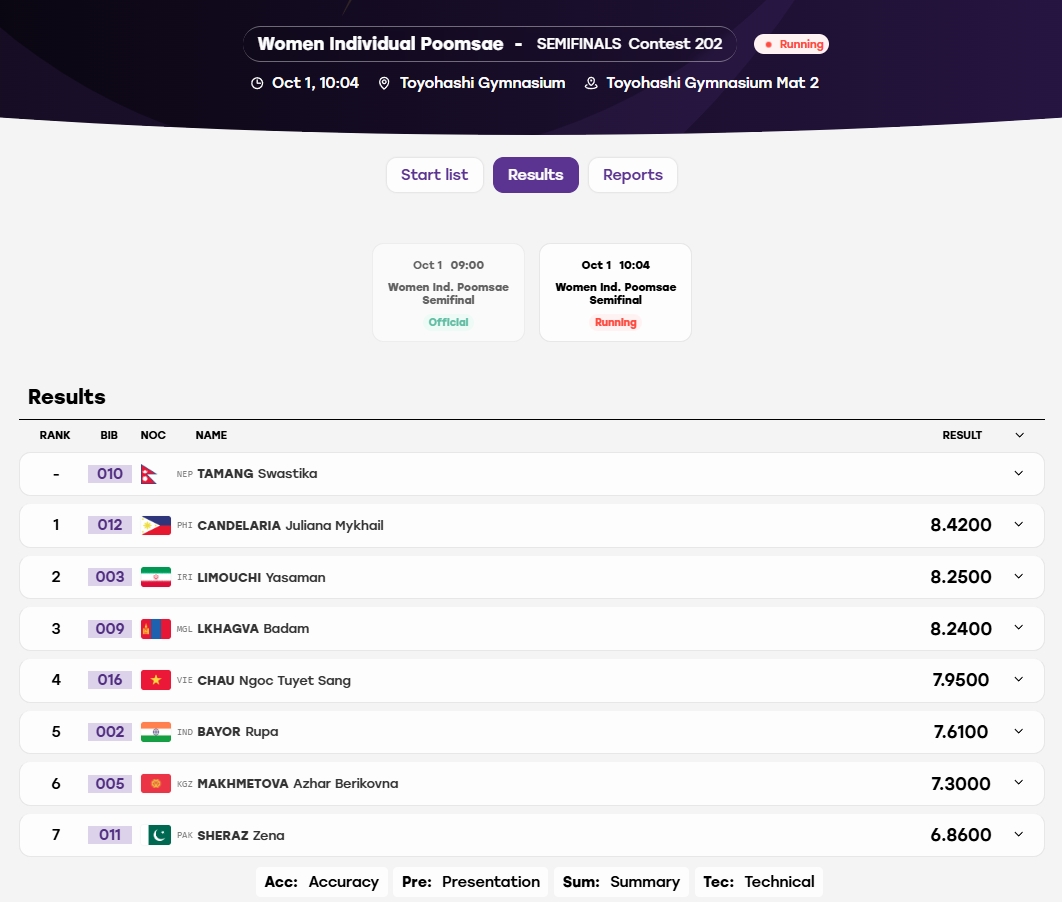Expand SHERAZ Zena's score details
This screenshot has width=1062, height=902.
(x=1019, y=834)
